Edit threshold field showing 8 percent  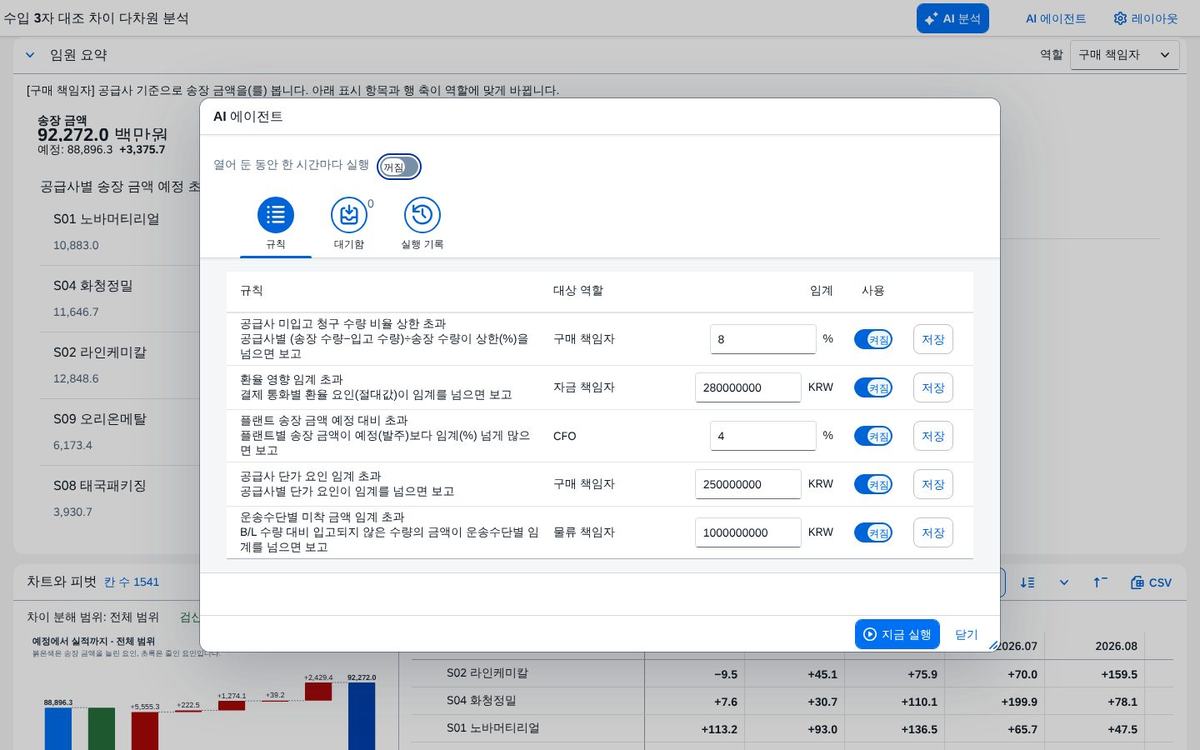click(x=763, y=339)
